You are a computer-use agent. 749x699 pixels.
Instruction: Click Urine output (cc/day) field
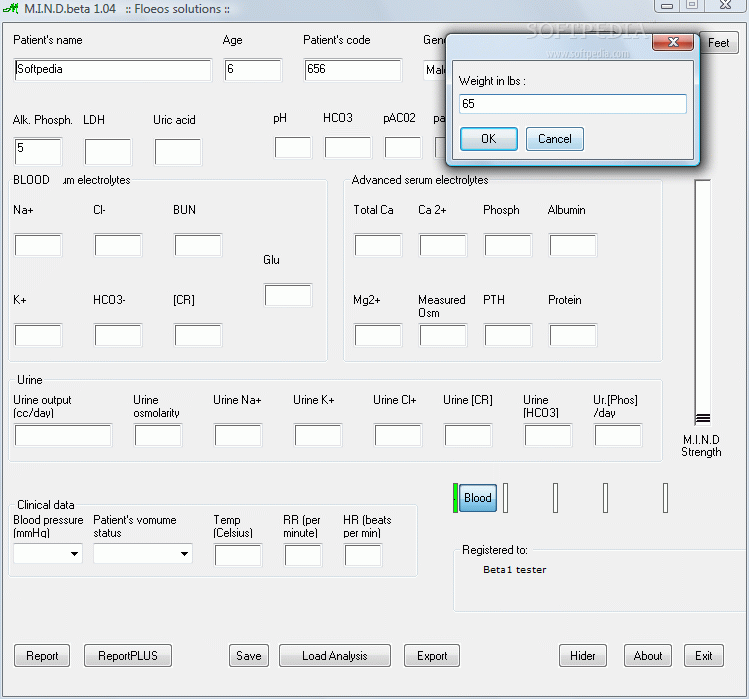click(x=63, y=435)
